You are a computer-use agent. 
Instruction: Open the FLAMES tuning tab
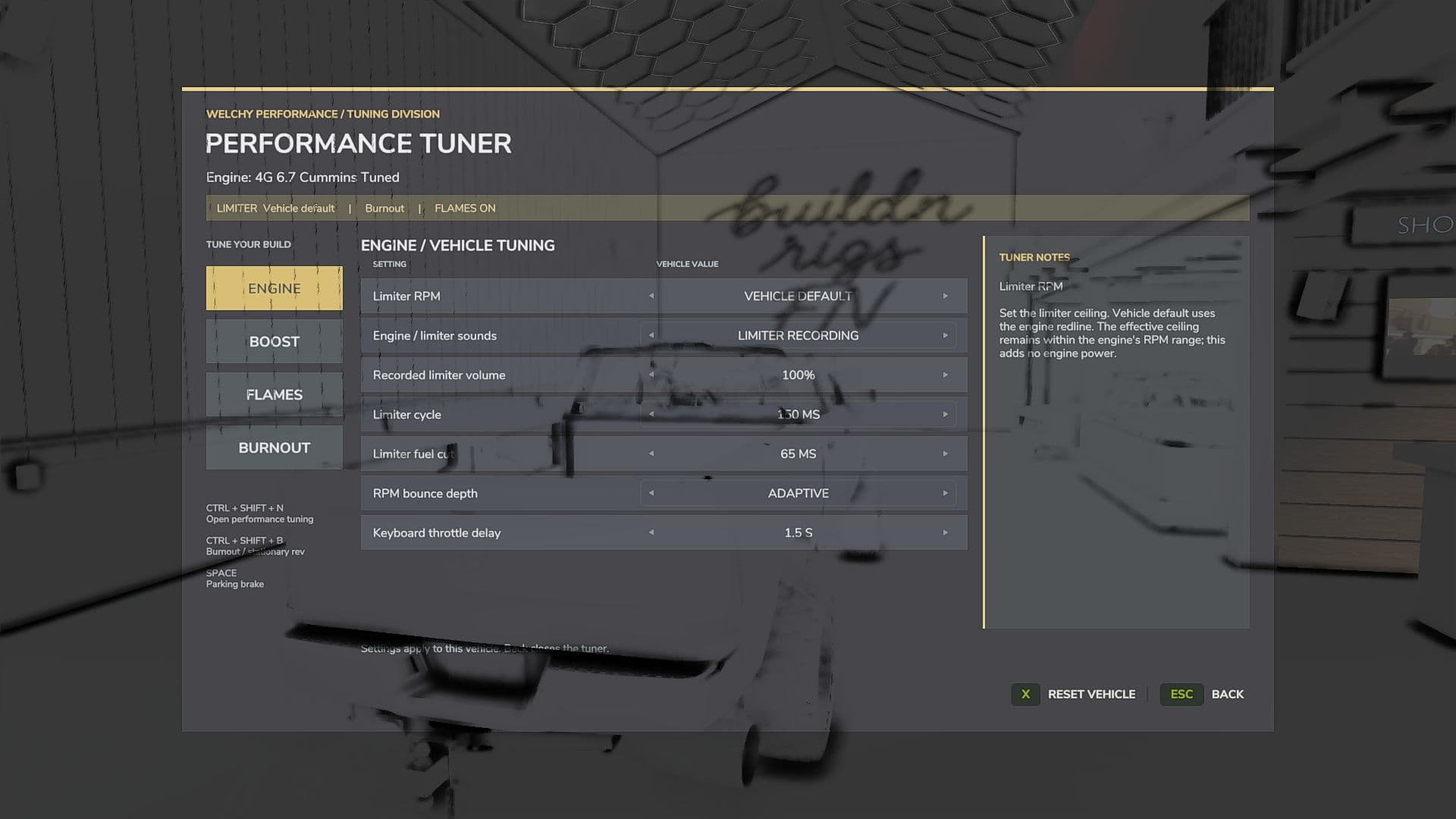coord(275,394)
